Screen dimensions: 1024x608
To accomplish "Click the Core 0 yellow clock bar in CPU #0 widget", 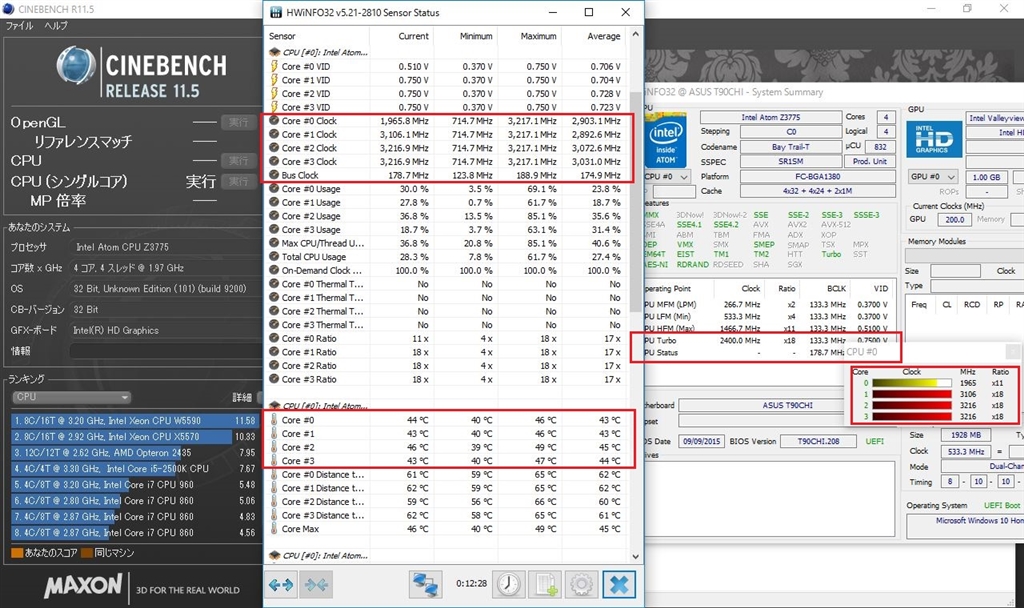I will [x=912, y=383].
